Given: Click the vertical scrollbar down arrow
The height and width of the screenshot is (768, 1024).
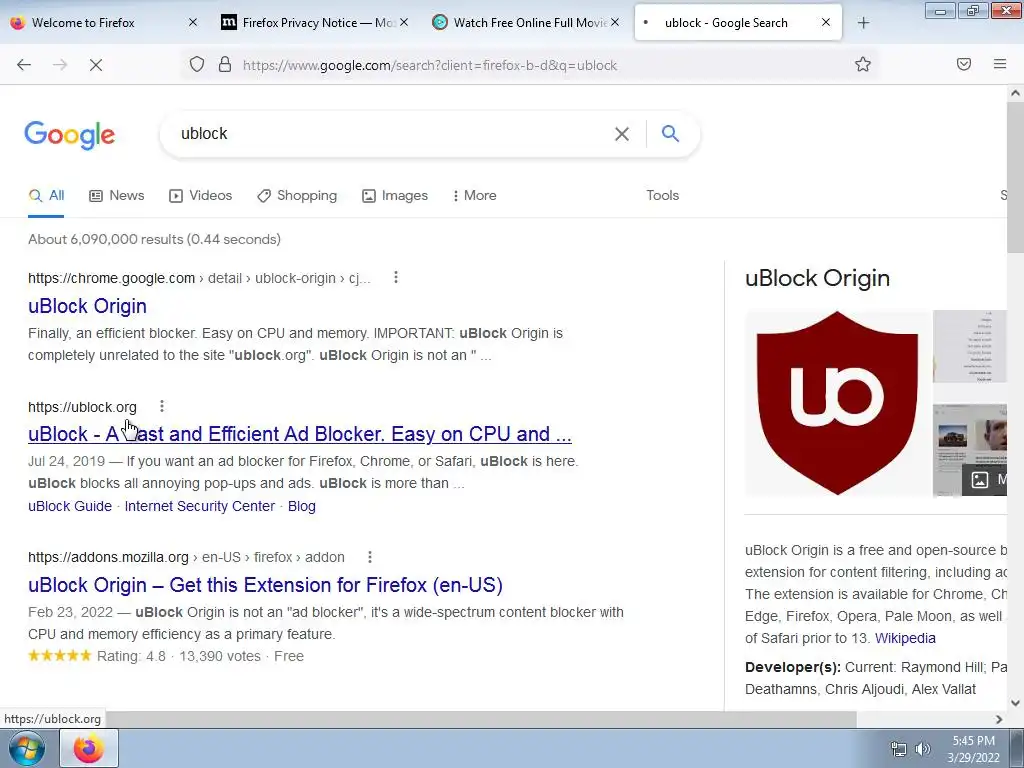Looking at the screenshot, I should pos(1015,703).
